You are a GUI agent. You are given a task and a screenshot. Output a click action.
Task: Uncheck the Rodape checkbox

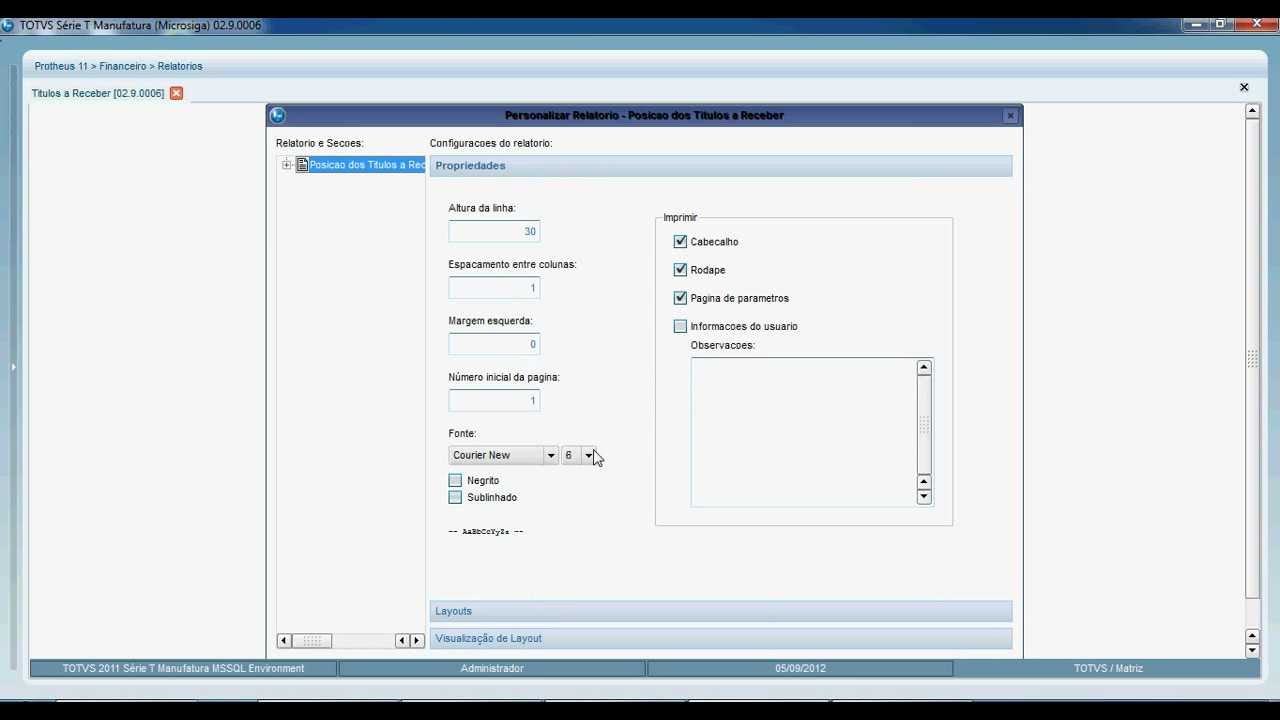[680, 270]
